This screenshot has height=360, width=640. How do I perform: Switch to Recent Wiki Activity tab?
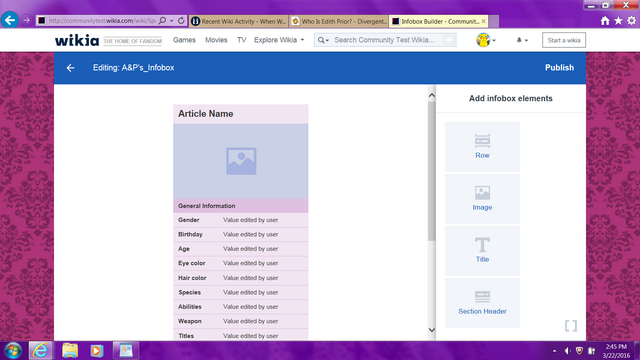coord(239,21)
